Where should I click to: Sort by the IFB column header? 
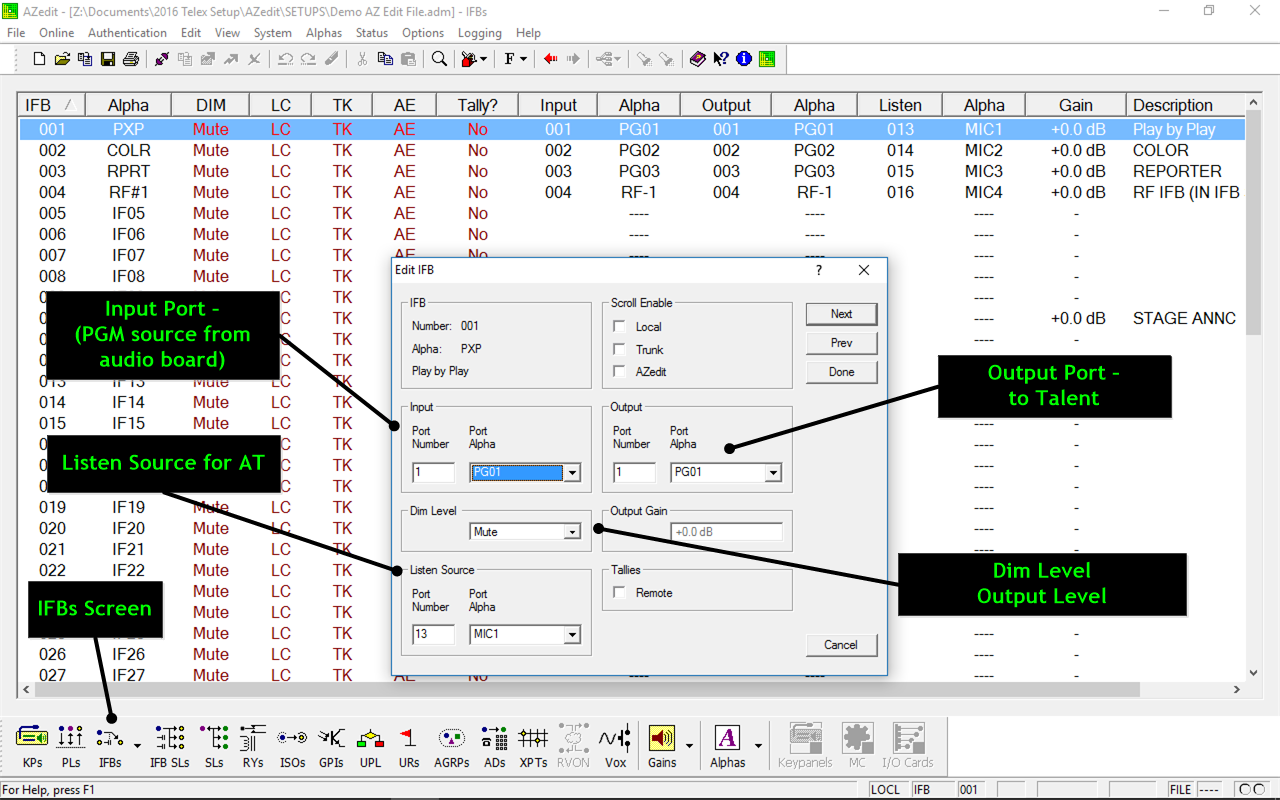pos(52,105)
